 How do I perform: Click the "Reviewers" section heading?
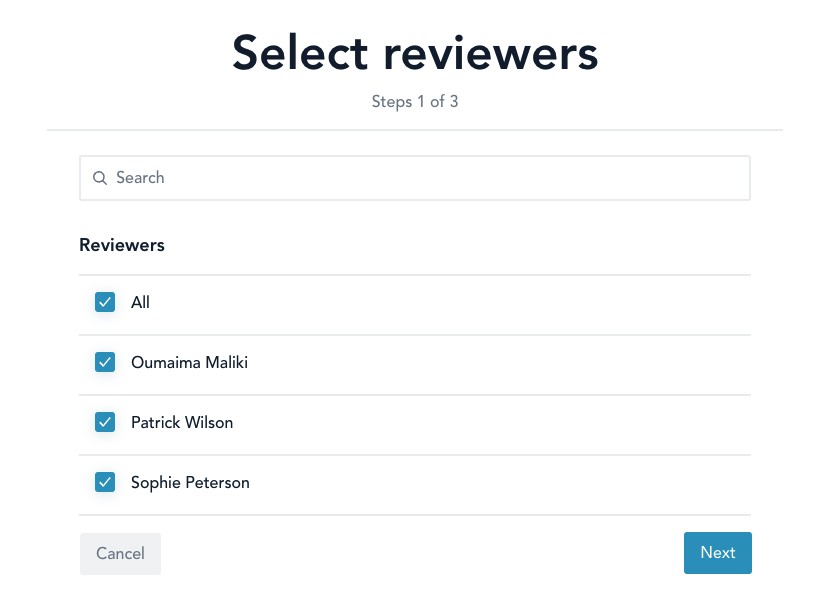(122, 245)
